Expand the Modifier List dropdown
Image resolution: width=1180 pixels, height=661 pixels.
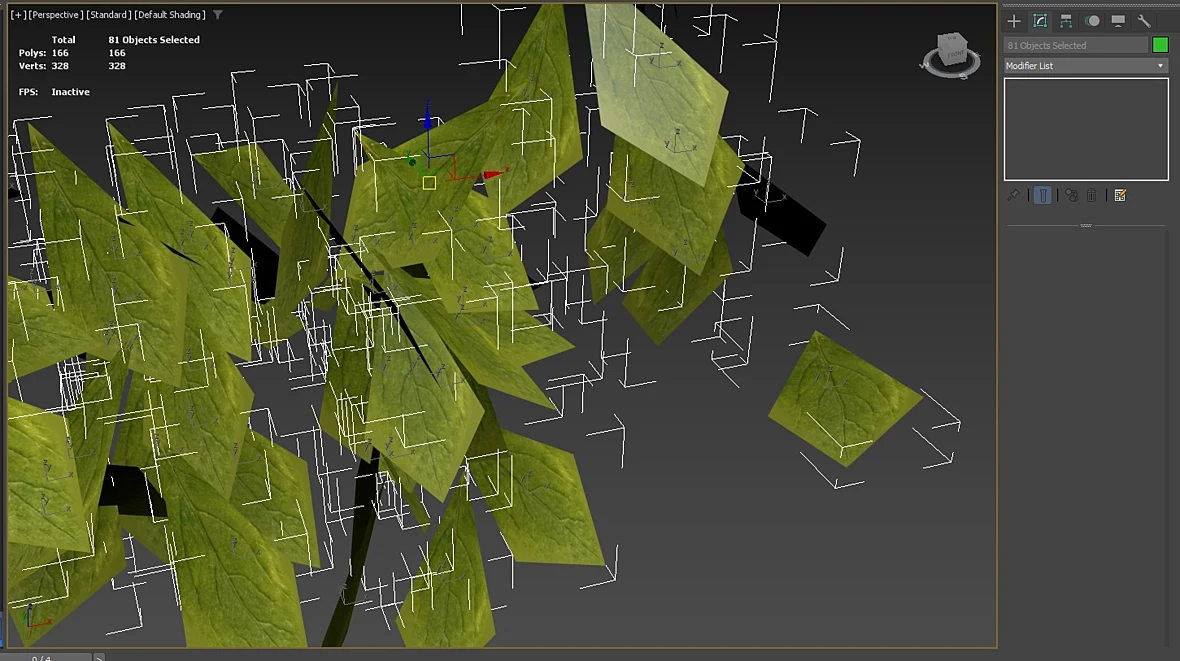pos(1086,65)
